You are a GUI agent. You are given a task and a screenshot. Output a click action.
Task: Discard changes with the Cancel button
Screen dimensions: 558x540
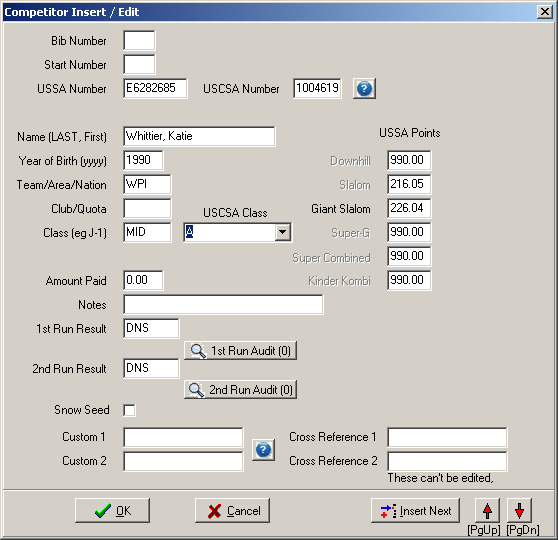pyautogui.click(x=232, y=510)
